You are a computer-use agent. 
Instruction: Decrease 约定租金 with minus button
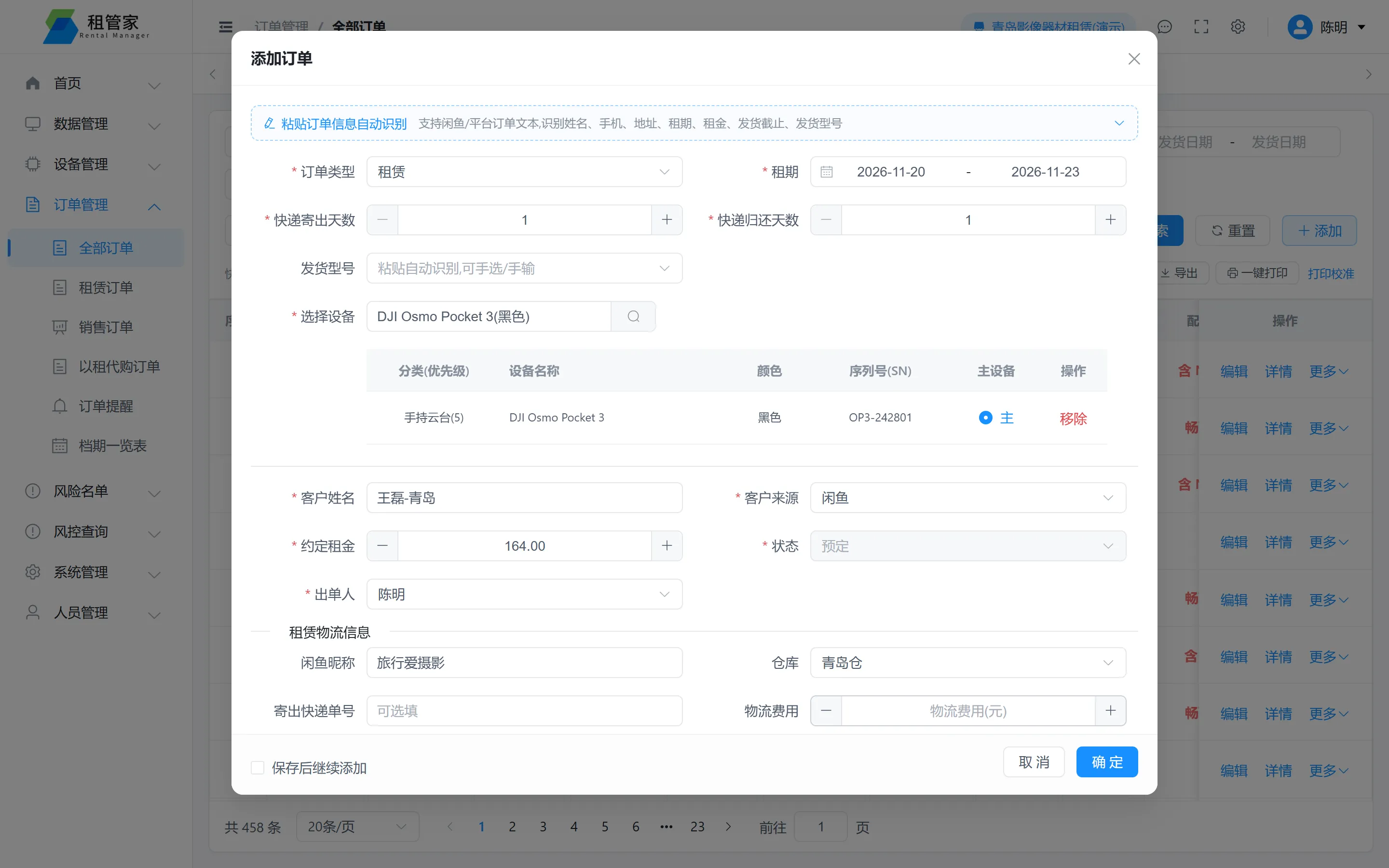pos(382,546)
